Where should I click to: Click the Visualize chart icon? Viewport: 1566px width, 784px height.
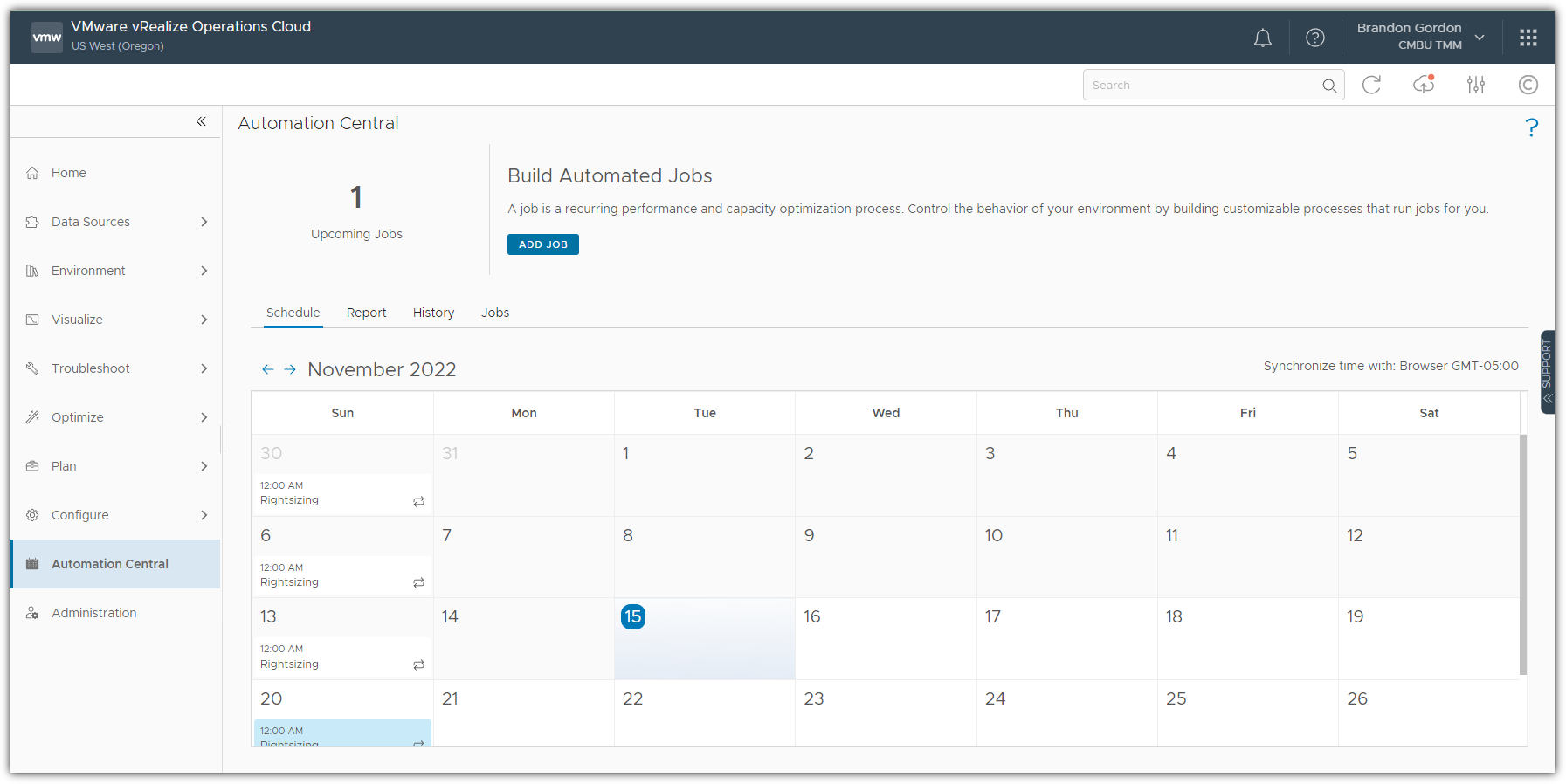[x=32, y=320]
